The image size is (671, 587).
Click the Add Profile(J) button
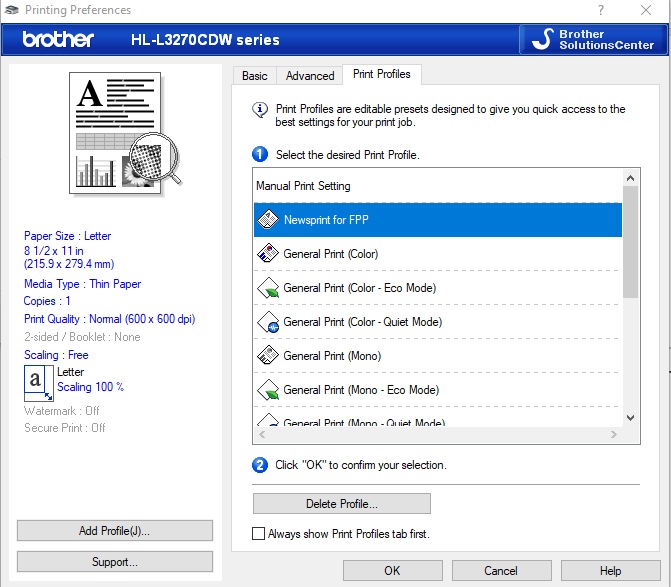point(115,531)
